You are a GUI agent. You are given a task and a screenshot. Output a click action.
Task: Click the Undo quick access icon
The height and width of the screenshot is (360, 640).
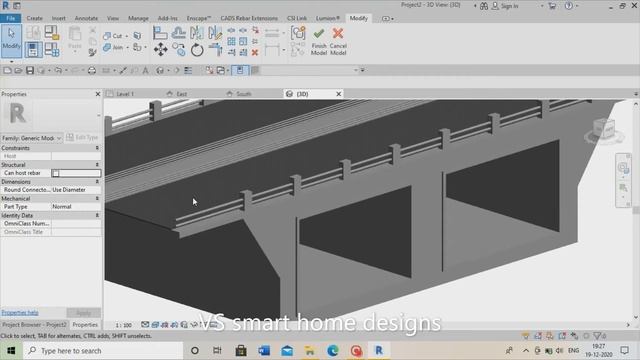click(x=58, y=70)
